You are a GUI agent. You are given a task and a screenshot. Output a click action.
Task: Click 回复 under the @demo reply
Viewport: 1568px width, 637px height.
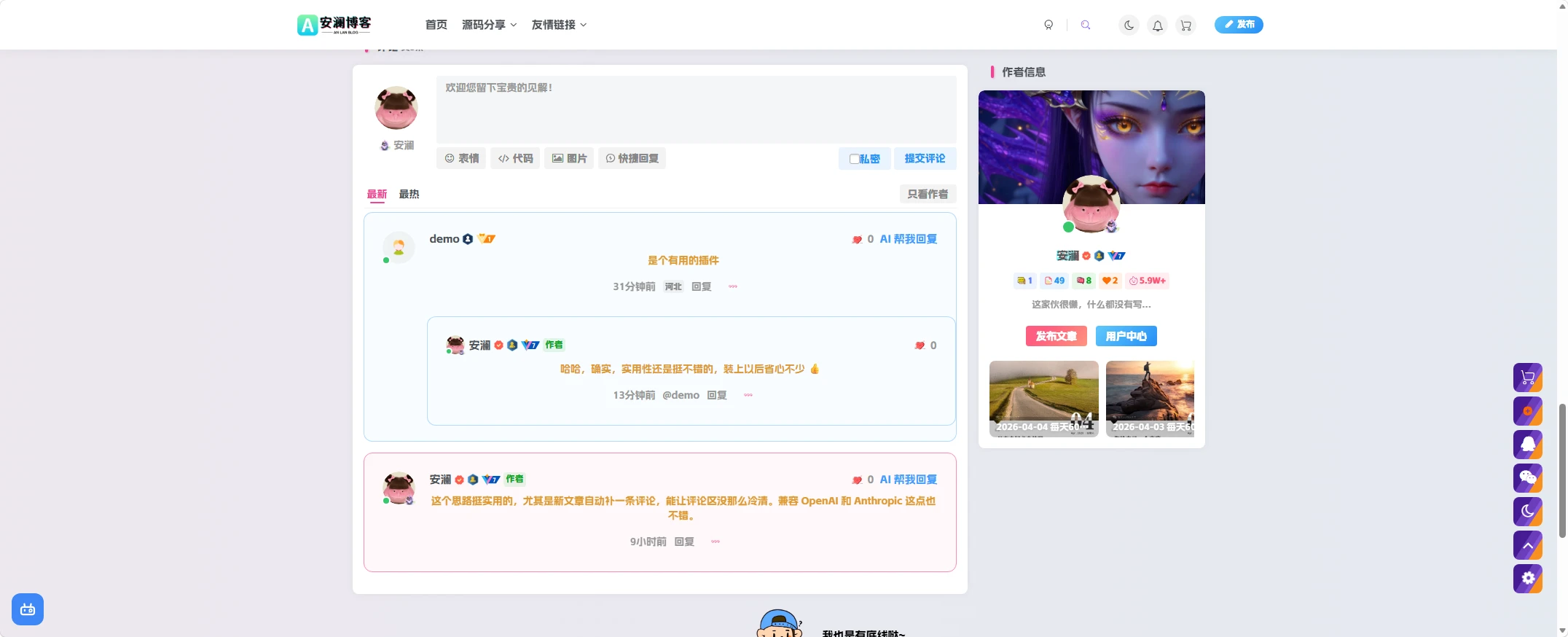coord(717,395)
